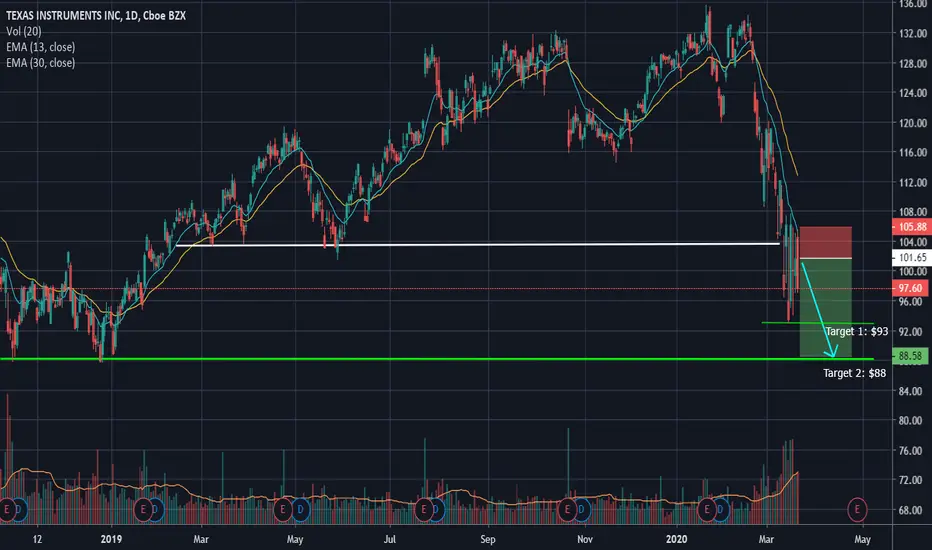This screenshot has width=932, height=550.
Task: Select the Vol (20) indicator legend
Action: tap(24, 32)
